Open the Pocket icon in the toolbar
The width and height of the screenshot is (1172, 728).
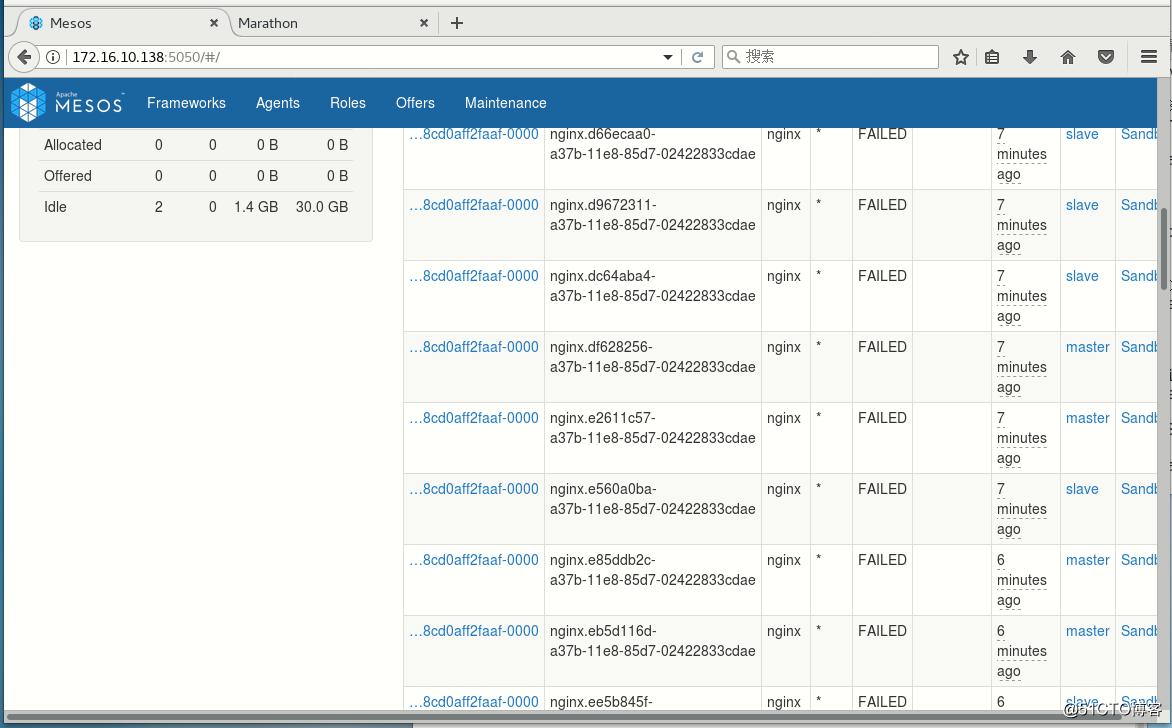click(x=1105, y=57)
